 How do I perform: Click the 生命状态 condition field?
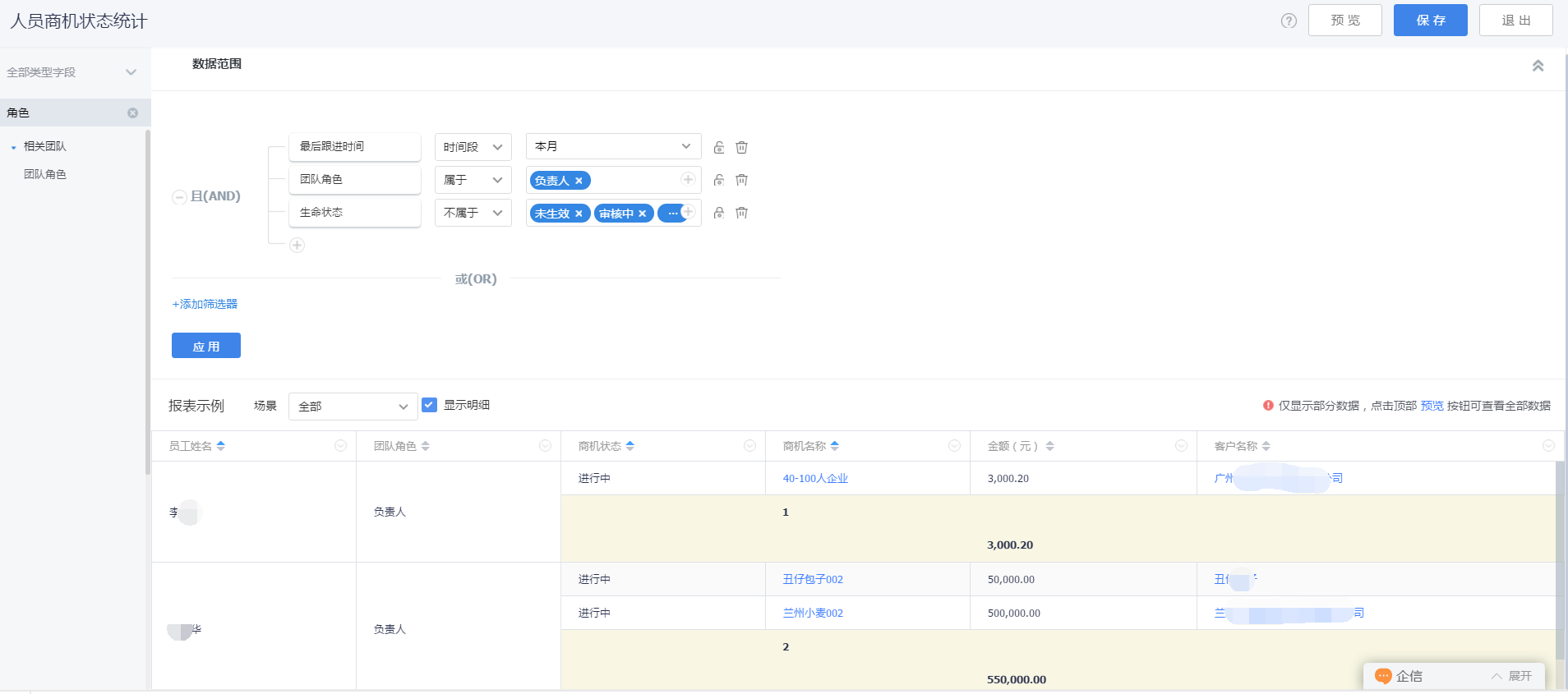click(355, 212)
